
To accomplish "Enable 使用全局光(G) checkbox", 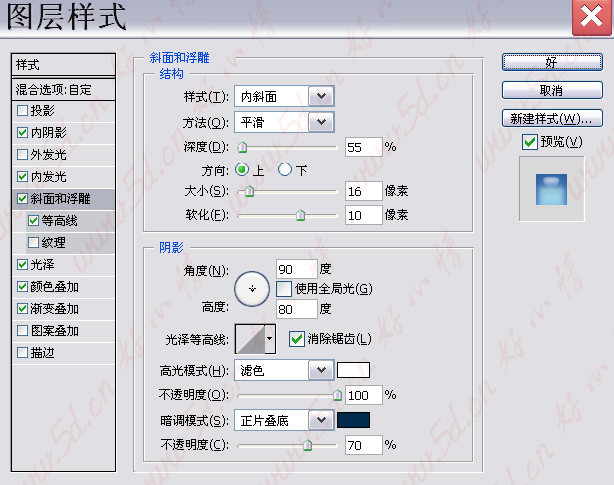I will [x=284, y=289].
